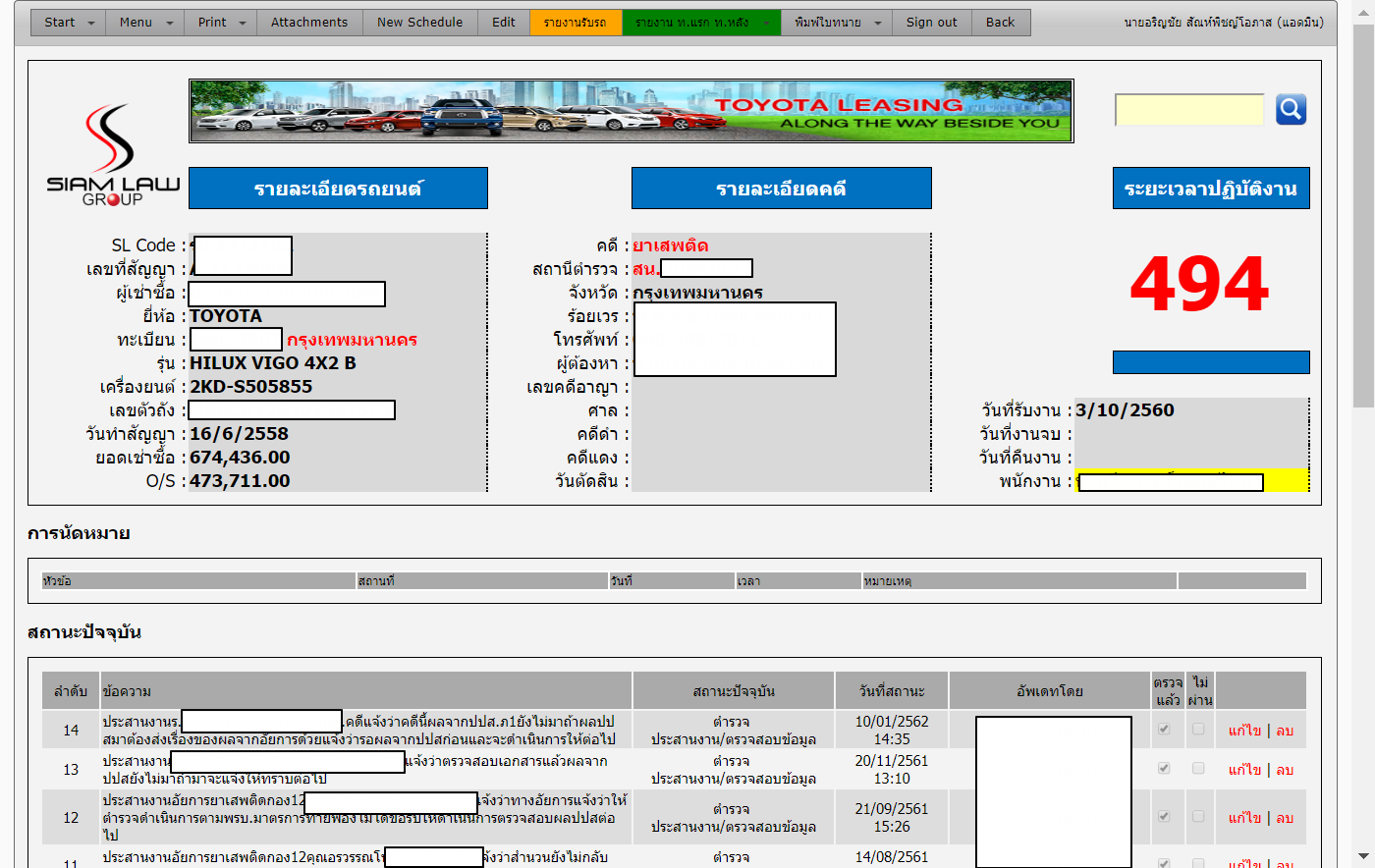Open the orange รายงานรับรถ menu item
The image size is (1375, 868).
(x=576, y=23)
